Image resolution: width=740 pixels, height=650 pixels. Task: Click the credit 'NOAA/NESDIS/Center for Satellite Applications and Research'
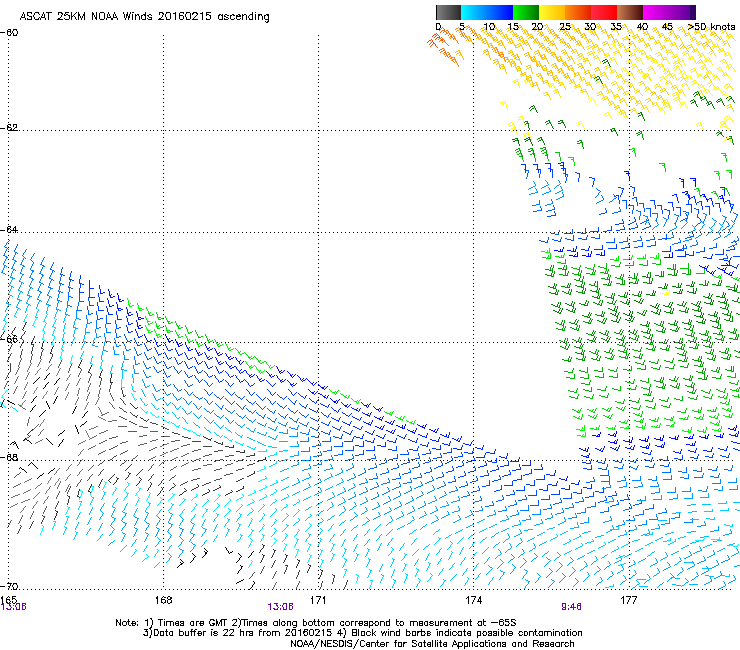pyautogui.click(x=432, y=644)
